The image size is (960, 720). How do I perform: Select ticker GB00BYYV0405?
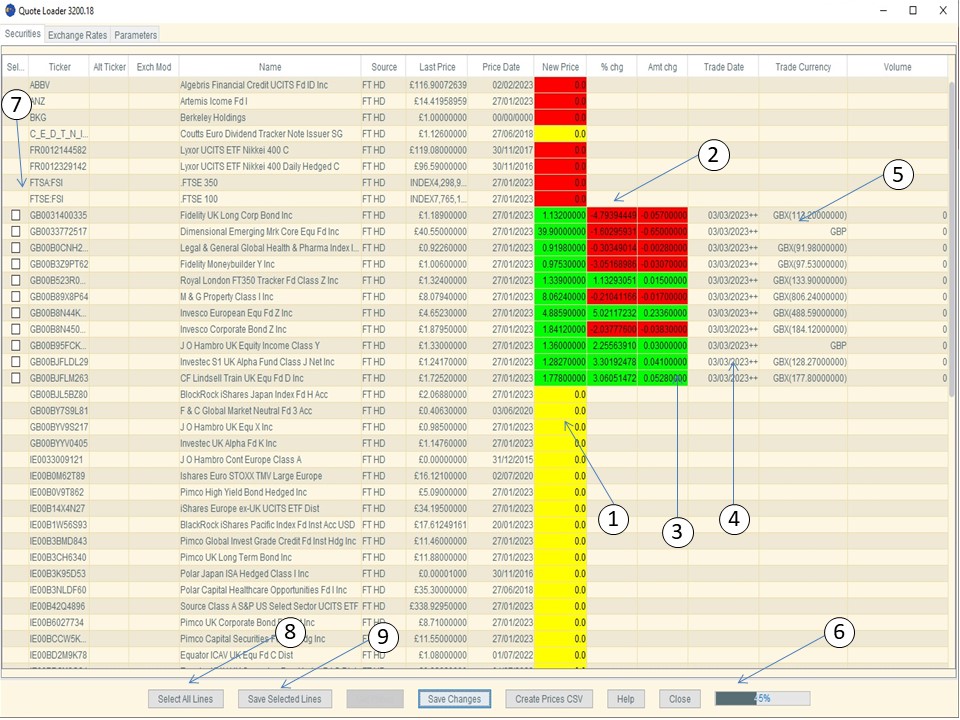click(x=58, y=443)
